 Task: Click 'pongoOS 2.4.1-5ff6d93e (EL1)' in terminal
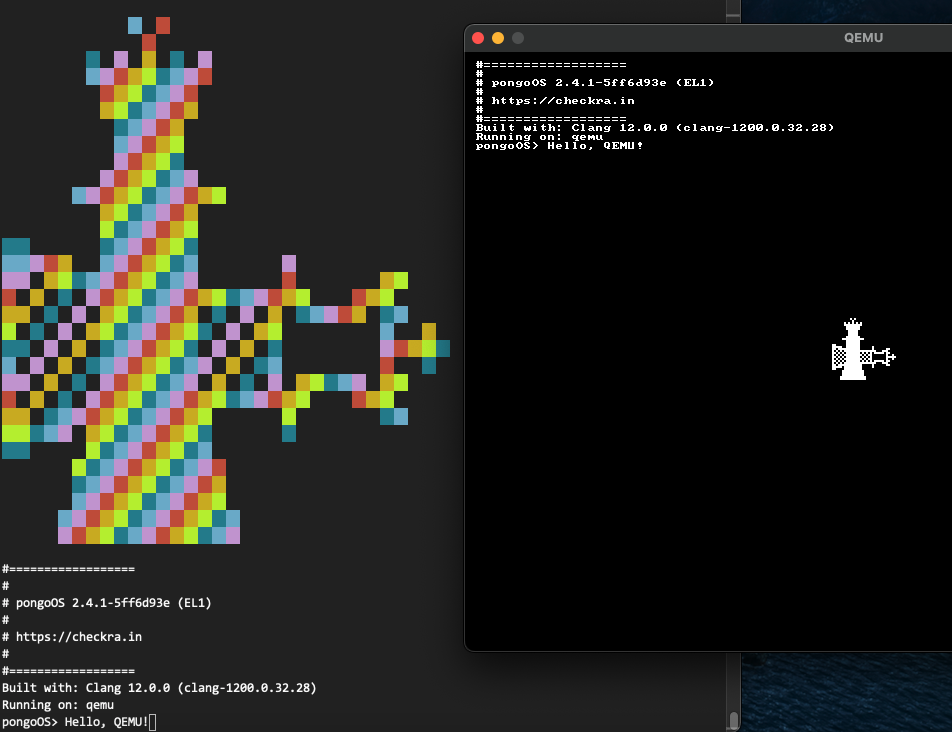click(114, 603)
